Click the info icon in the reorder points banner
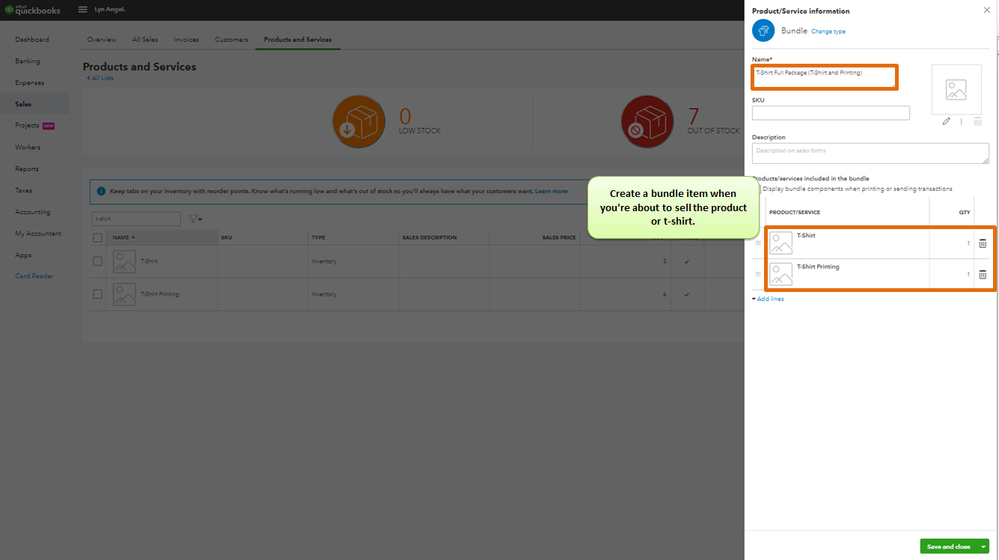999x560 pixels. 101,191
